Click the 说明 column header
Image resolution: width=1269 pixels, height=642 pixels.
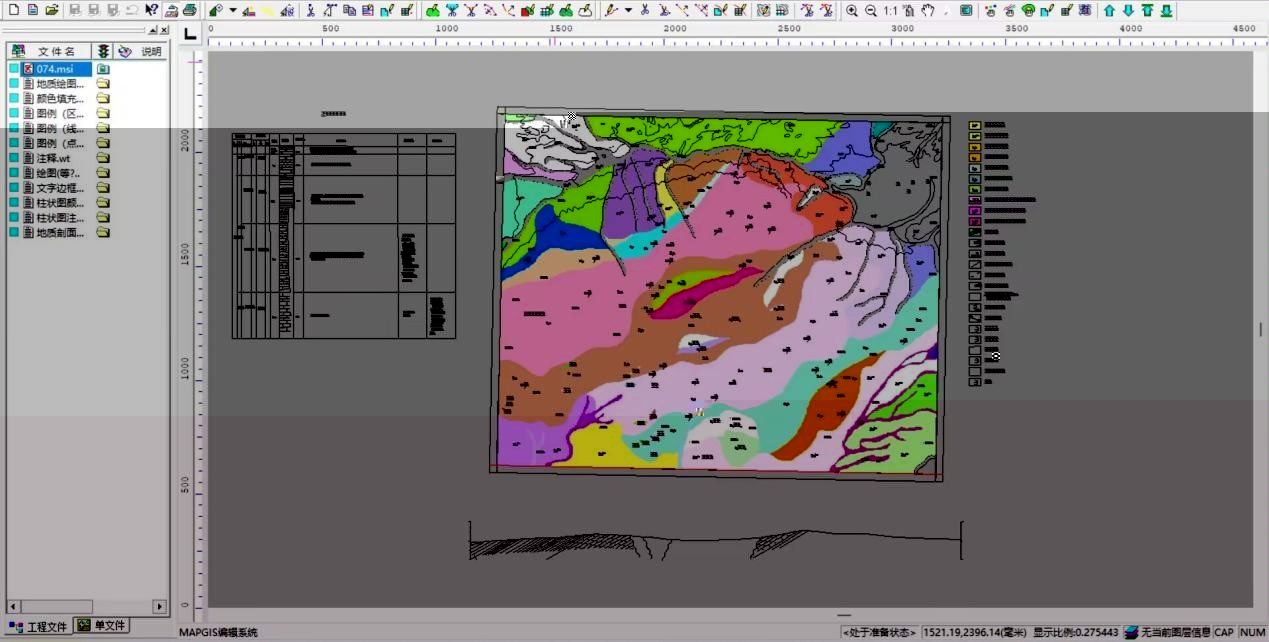pyautogui.click(x=150, y=51)
